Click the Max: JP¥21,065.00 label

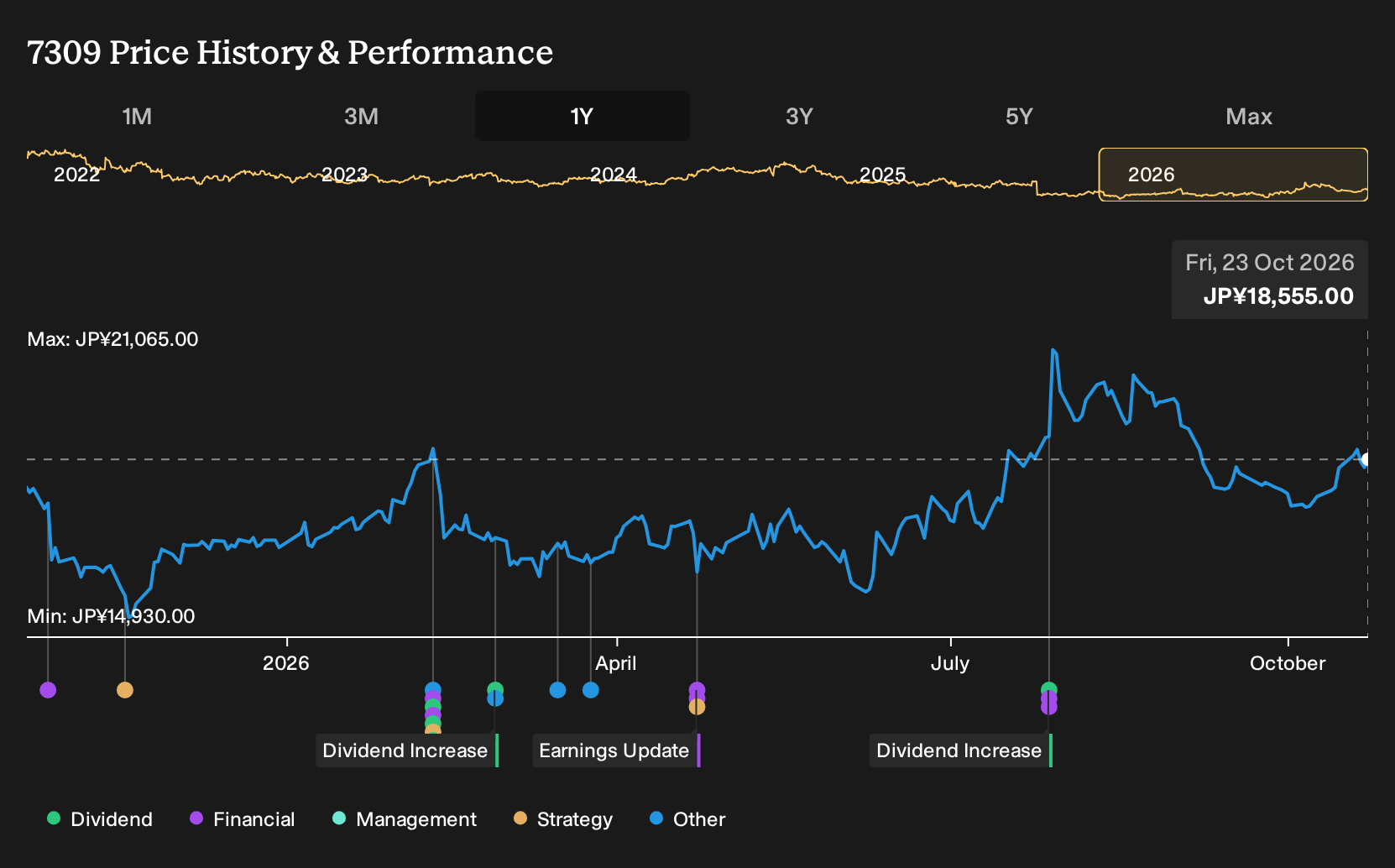[113, 339]
